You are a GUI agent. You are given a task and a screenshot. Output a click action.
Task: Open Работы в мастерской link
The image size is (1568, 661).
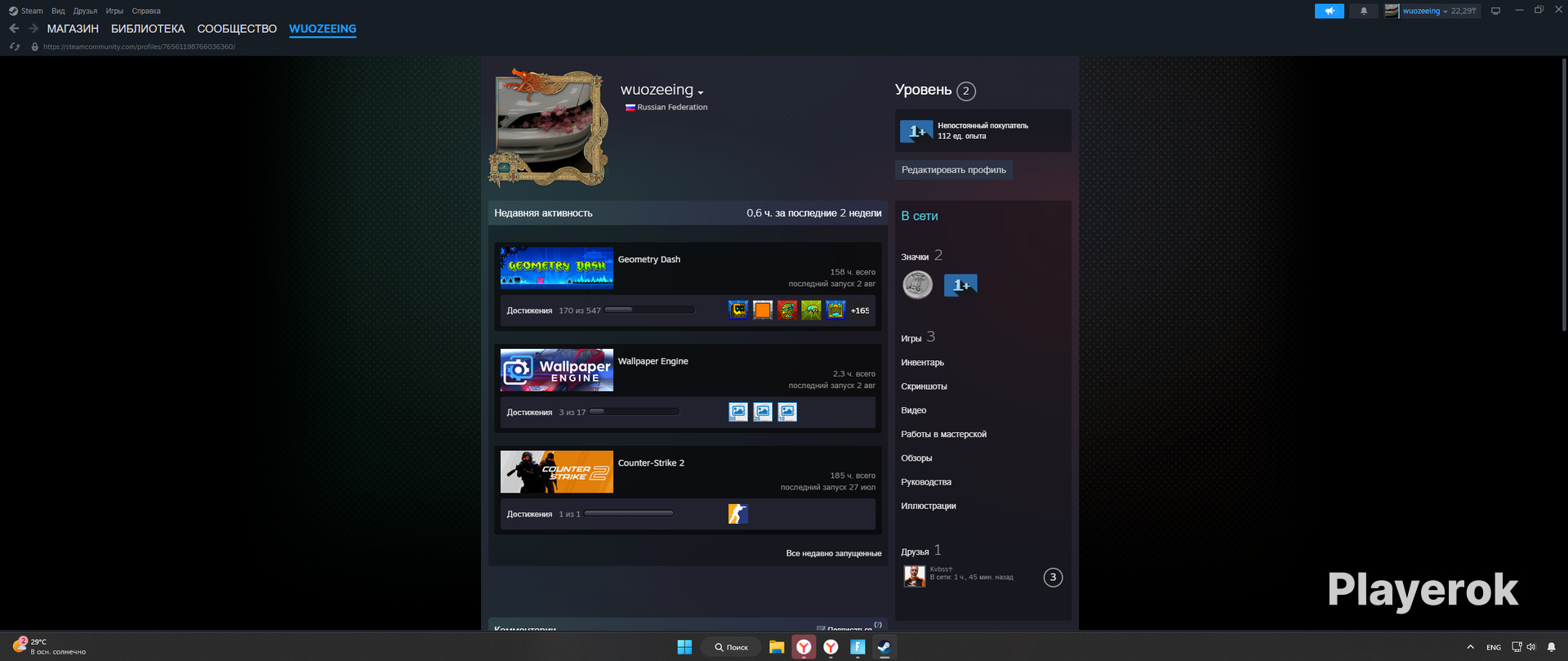(944, 434)
